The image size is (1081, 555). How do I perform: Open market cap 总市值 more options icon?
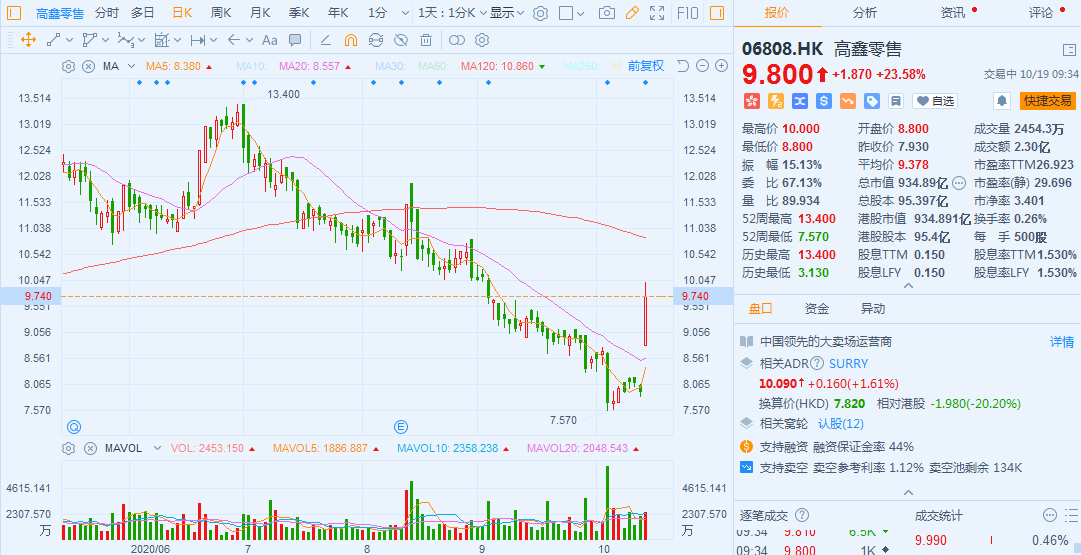(x=958, y=183)
